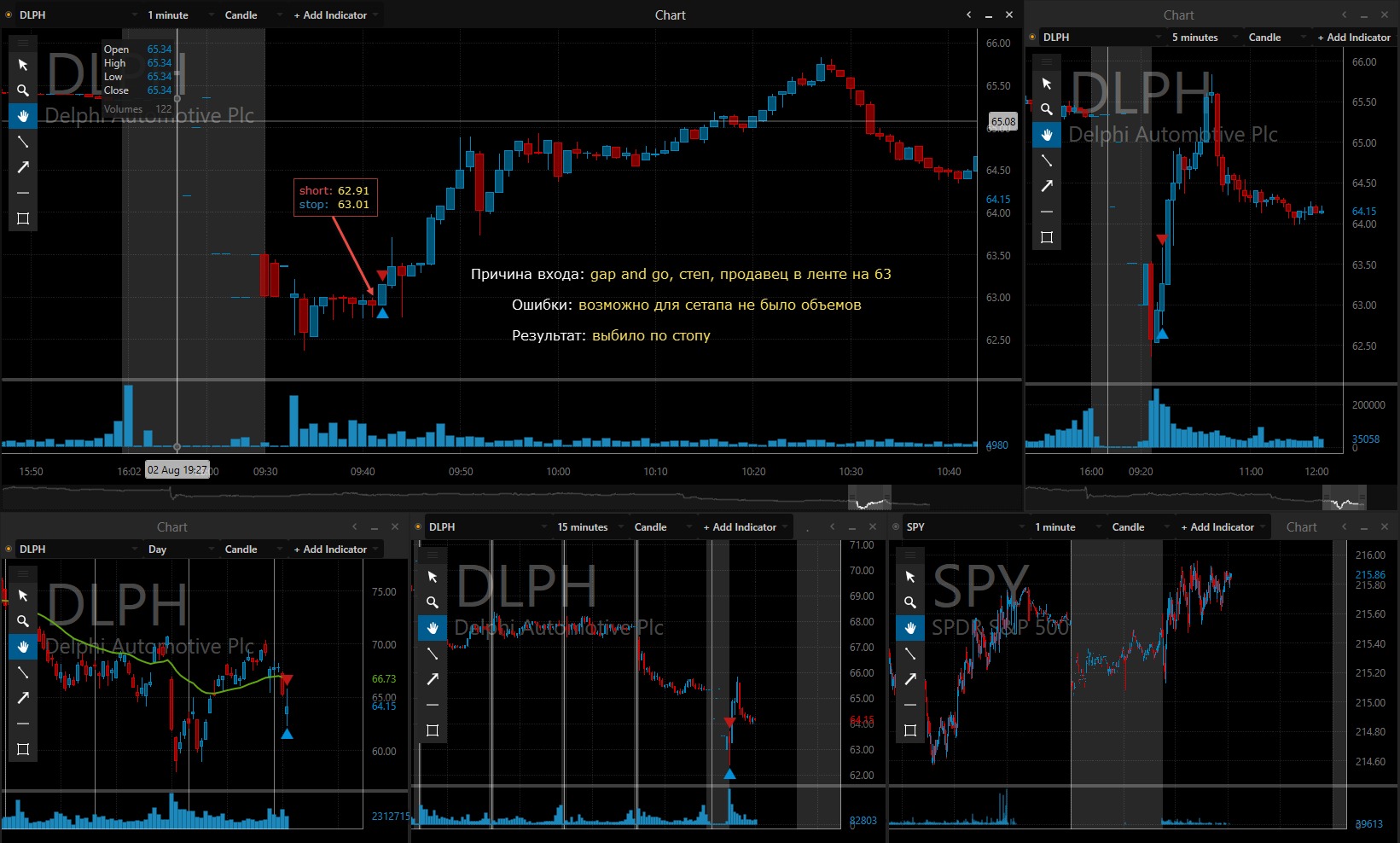Choose the horizontal line tool in the 1 minute chart
Screen dimensions: 1400x843
(x=23, y=193)
